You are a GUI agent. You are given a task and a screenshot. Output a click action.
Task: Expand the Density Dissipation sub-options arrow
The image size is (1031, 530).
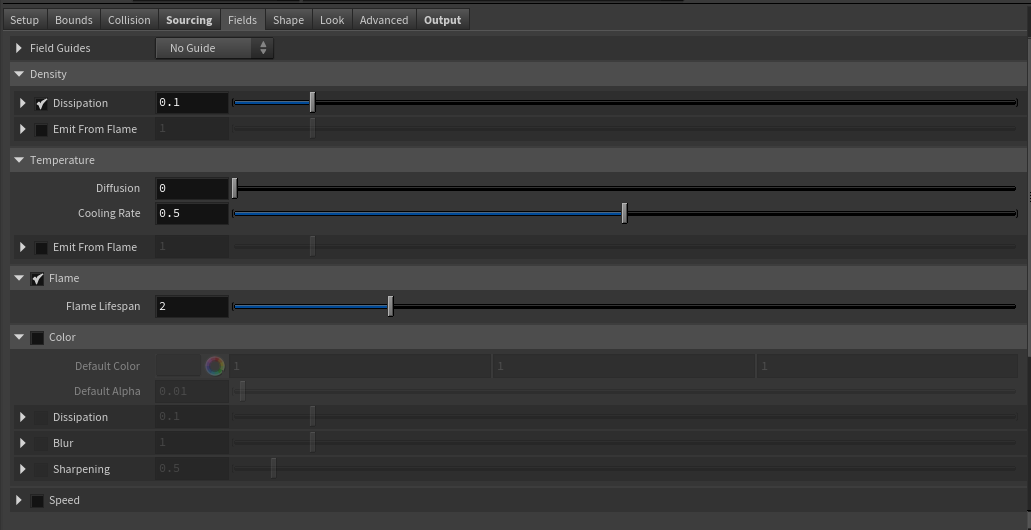click(x=23, y=103)
